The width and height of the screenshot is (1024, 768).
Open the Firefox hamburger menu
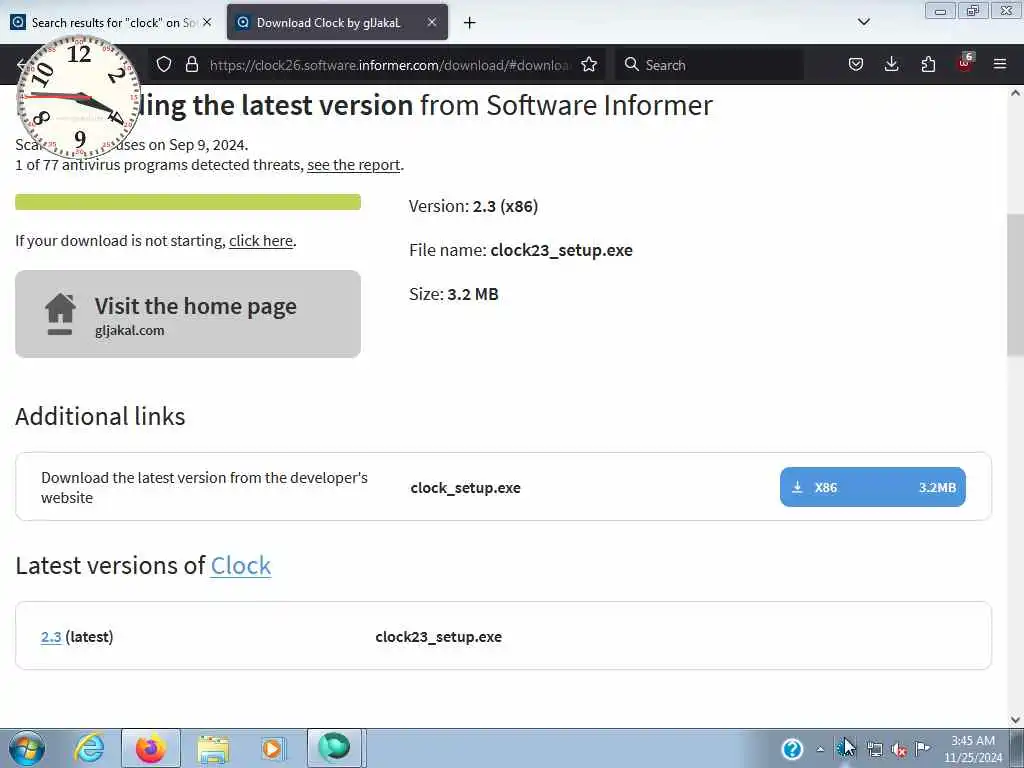[x=1000, y=65]
